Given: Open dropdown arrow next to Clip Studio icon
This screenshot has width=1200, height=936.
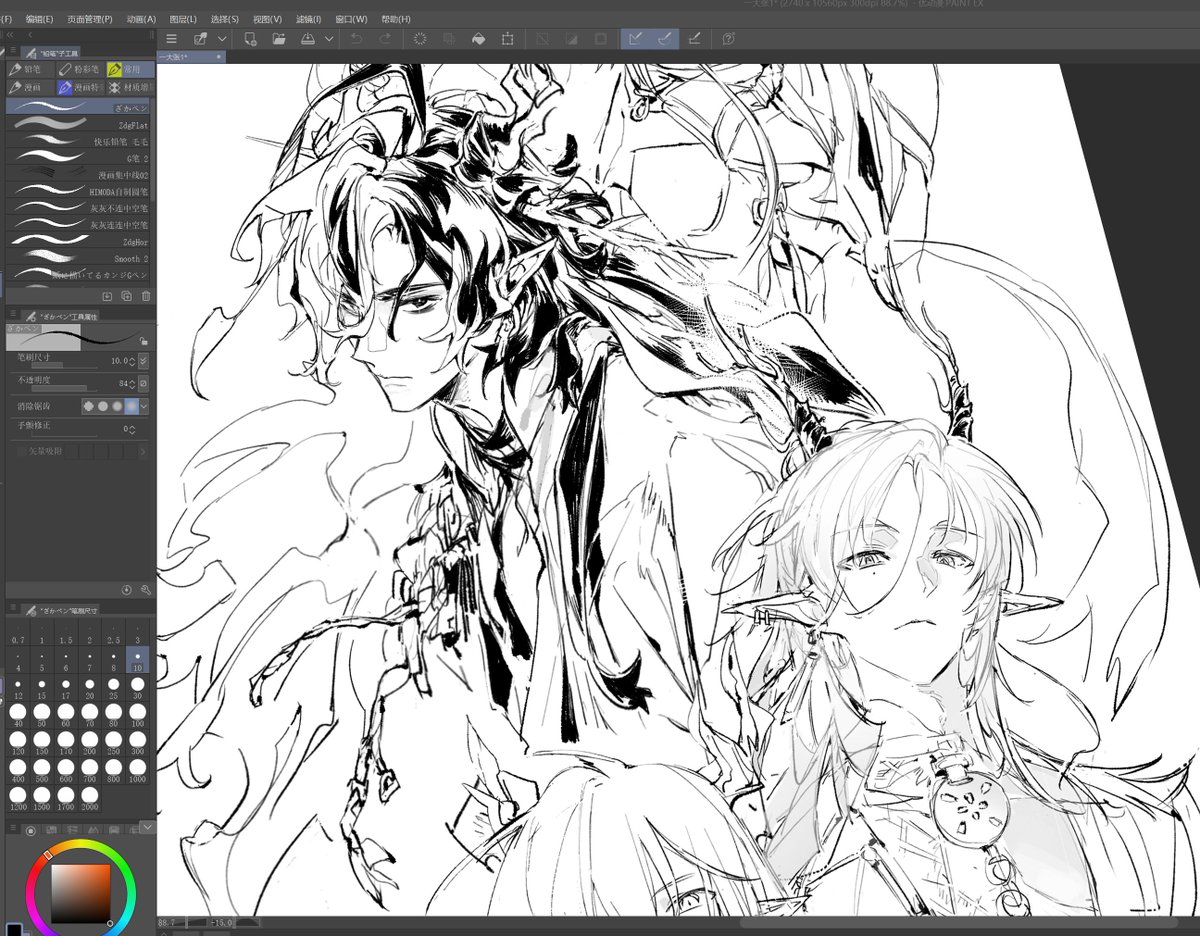Looking at the screenshot, I should click(x=221, y=39).
